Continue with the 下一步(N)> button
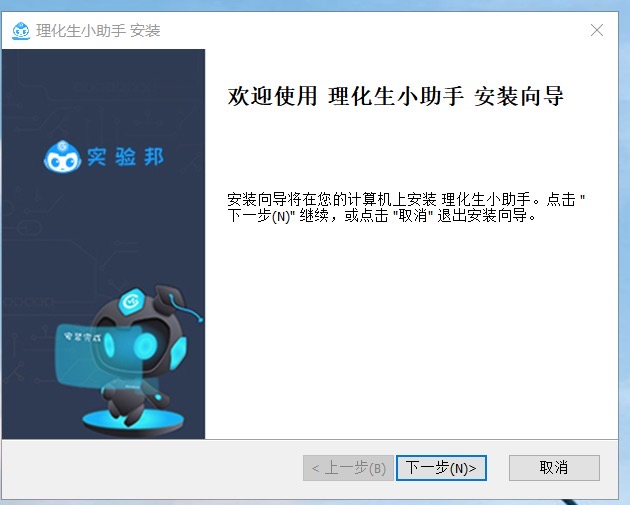The height and width of the screenshot is (505, 630). 441,468
